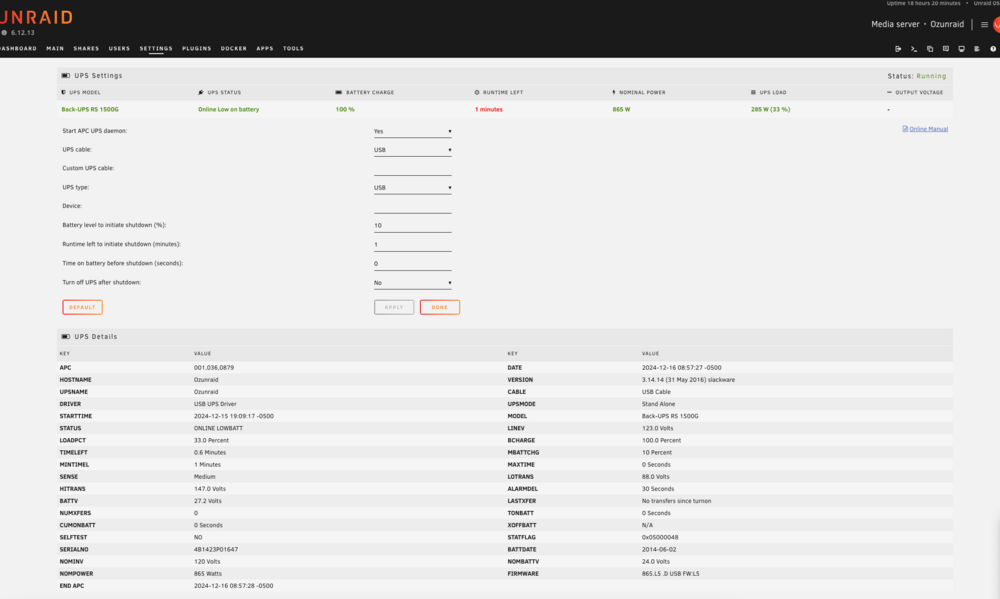1000x599 pixels.
Task: Click the Back-UPS RS 1500G model value in the summary row
Action: tap(90, 110)
